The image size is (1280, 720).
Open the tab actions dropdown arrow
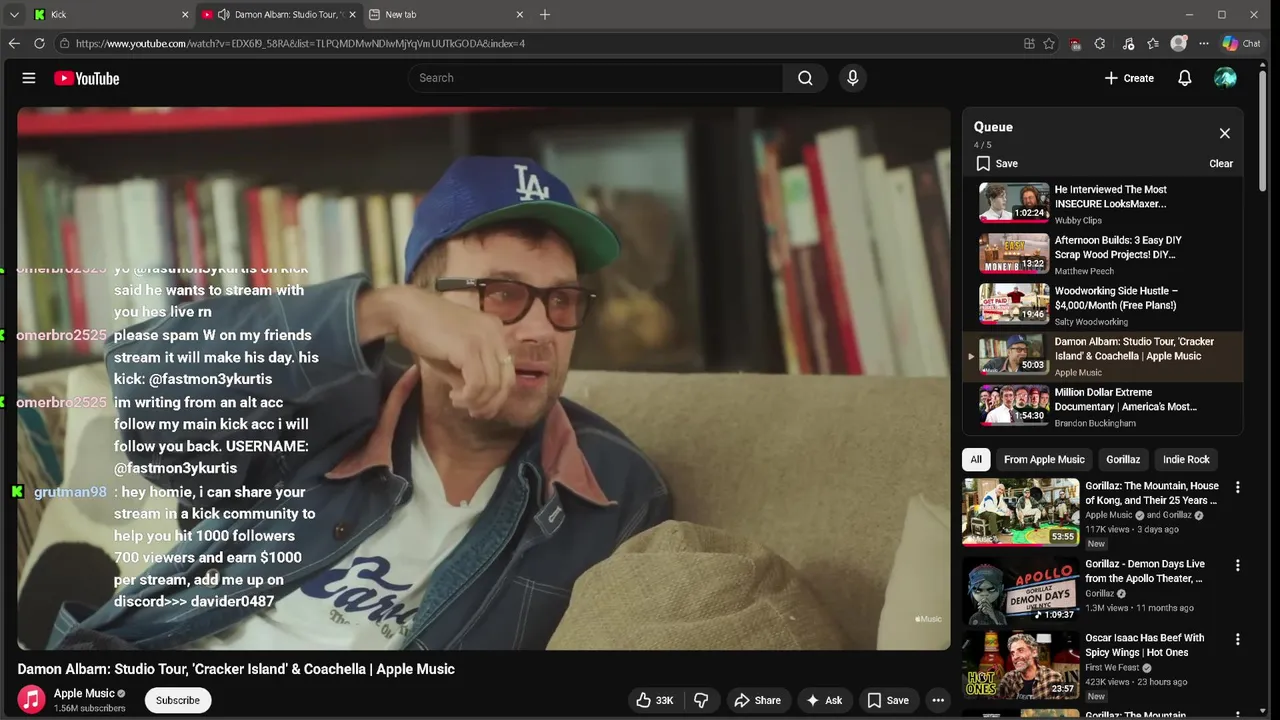(x=14, y=15)
